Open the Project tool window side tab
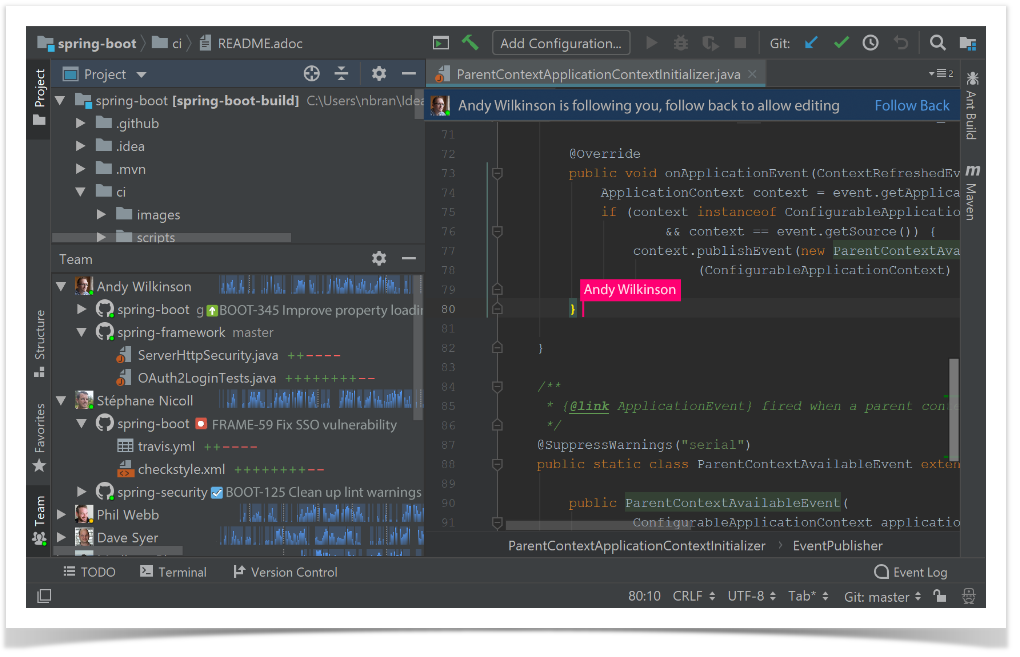This screenshot has width=1020, height=657. point(39,97)
